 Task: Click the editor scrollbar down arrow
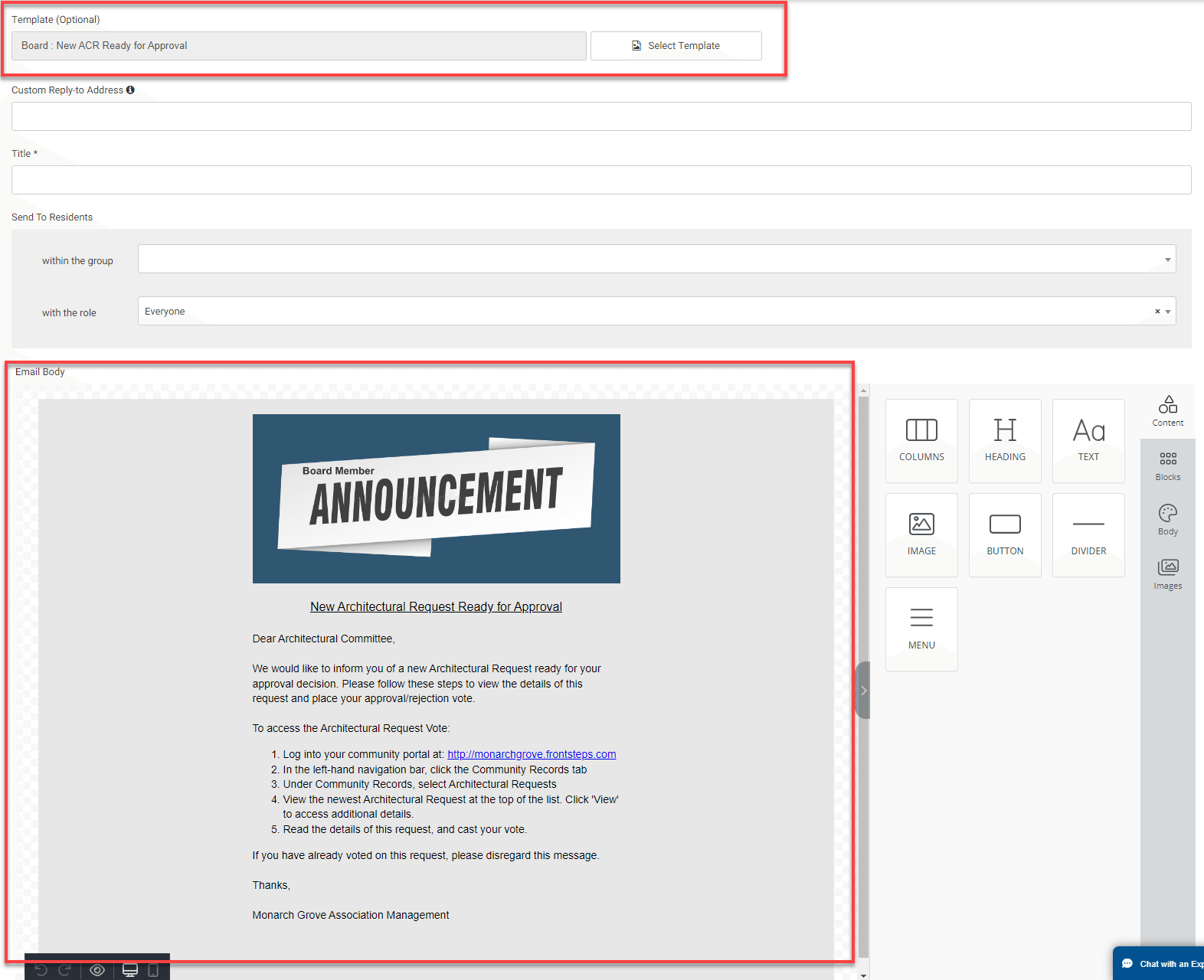[863, 975]
